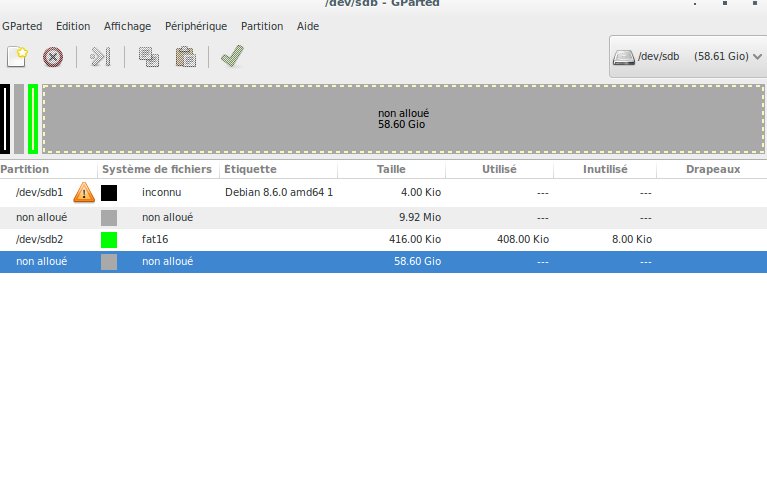Open the Aide menu

click(x=308, y=26)
